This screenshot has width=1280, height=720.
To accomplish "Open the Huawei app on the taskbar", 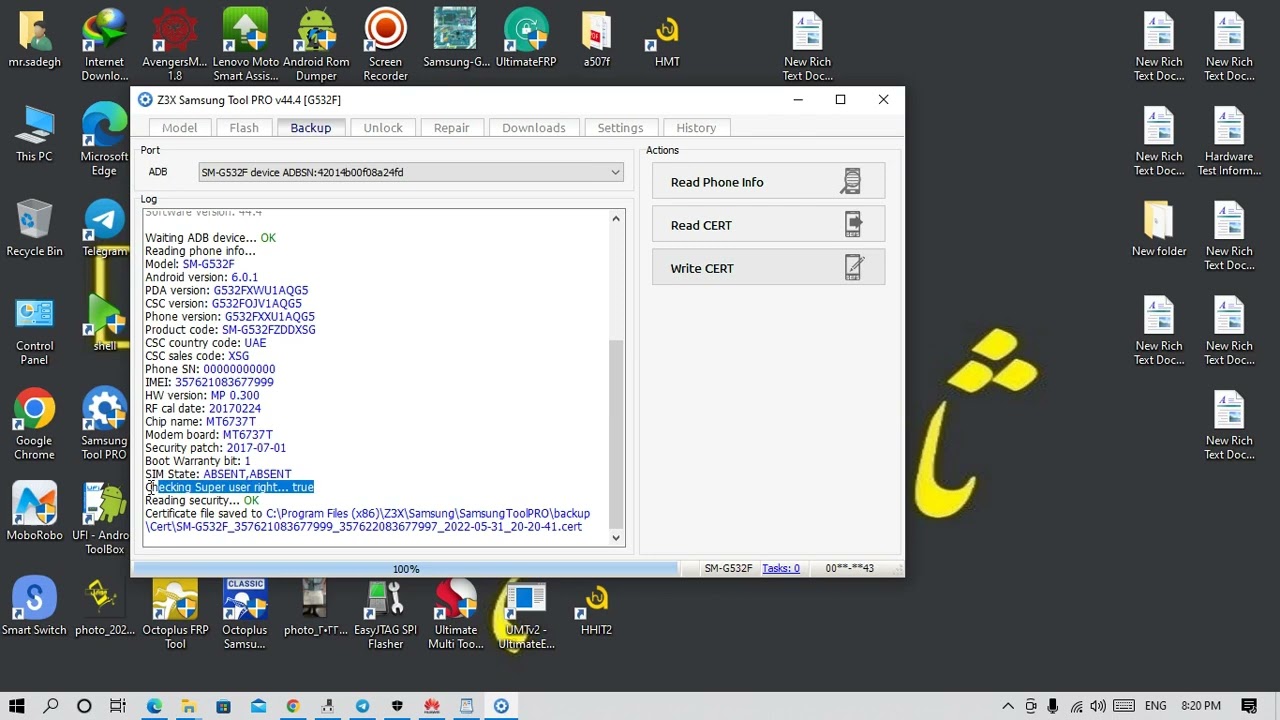I will tap(431, 706).
